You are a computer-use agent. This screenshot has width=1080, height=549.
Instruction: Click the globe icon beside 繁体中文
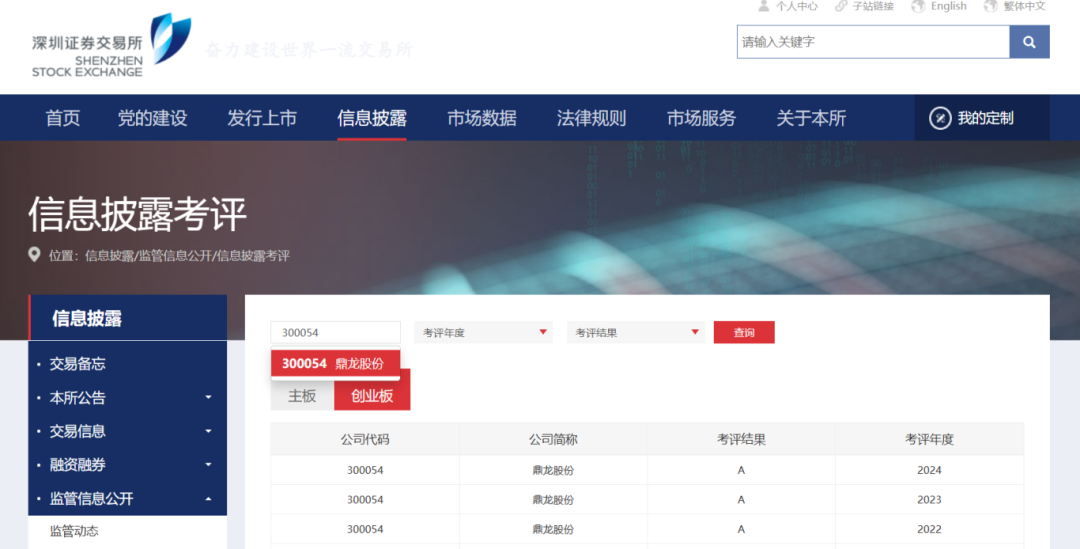click(990, 6)
